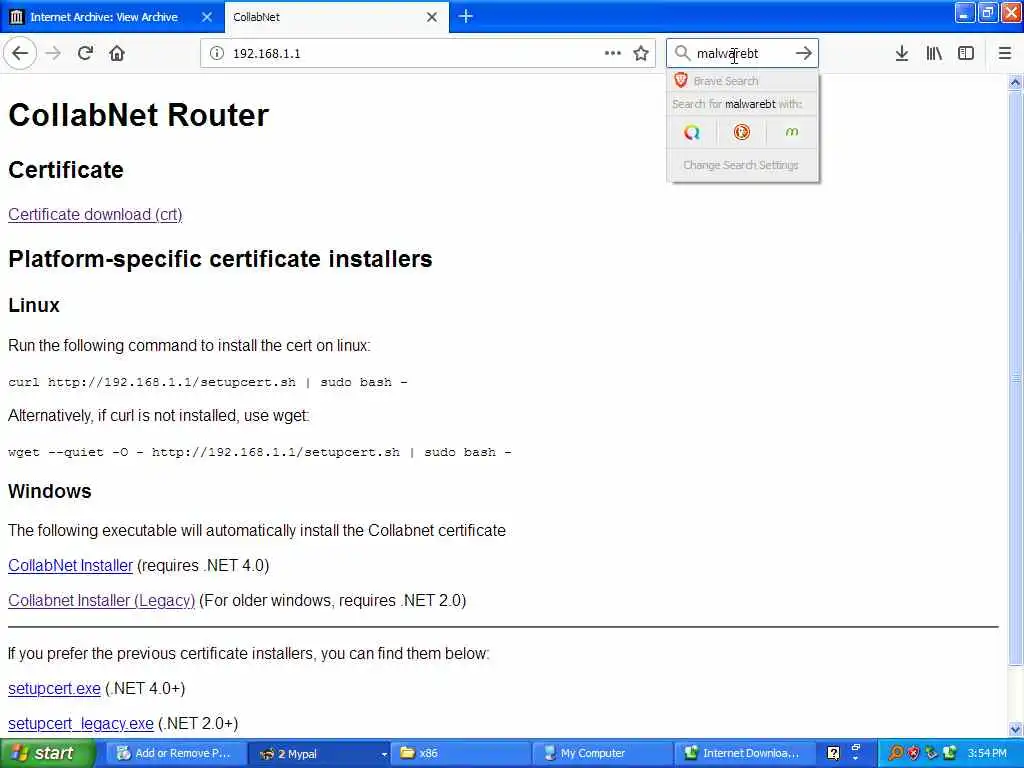Image resolution: width=1024 pixels, height=768 pixels.
Task: Go back with the browser back arrow
Action: pyautogui.click(x=20, y=53)
